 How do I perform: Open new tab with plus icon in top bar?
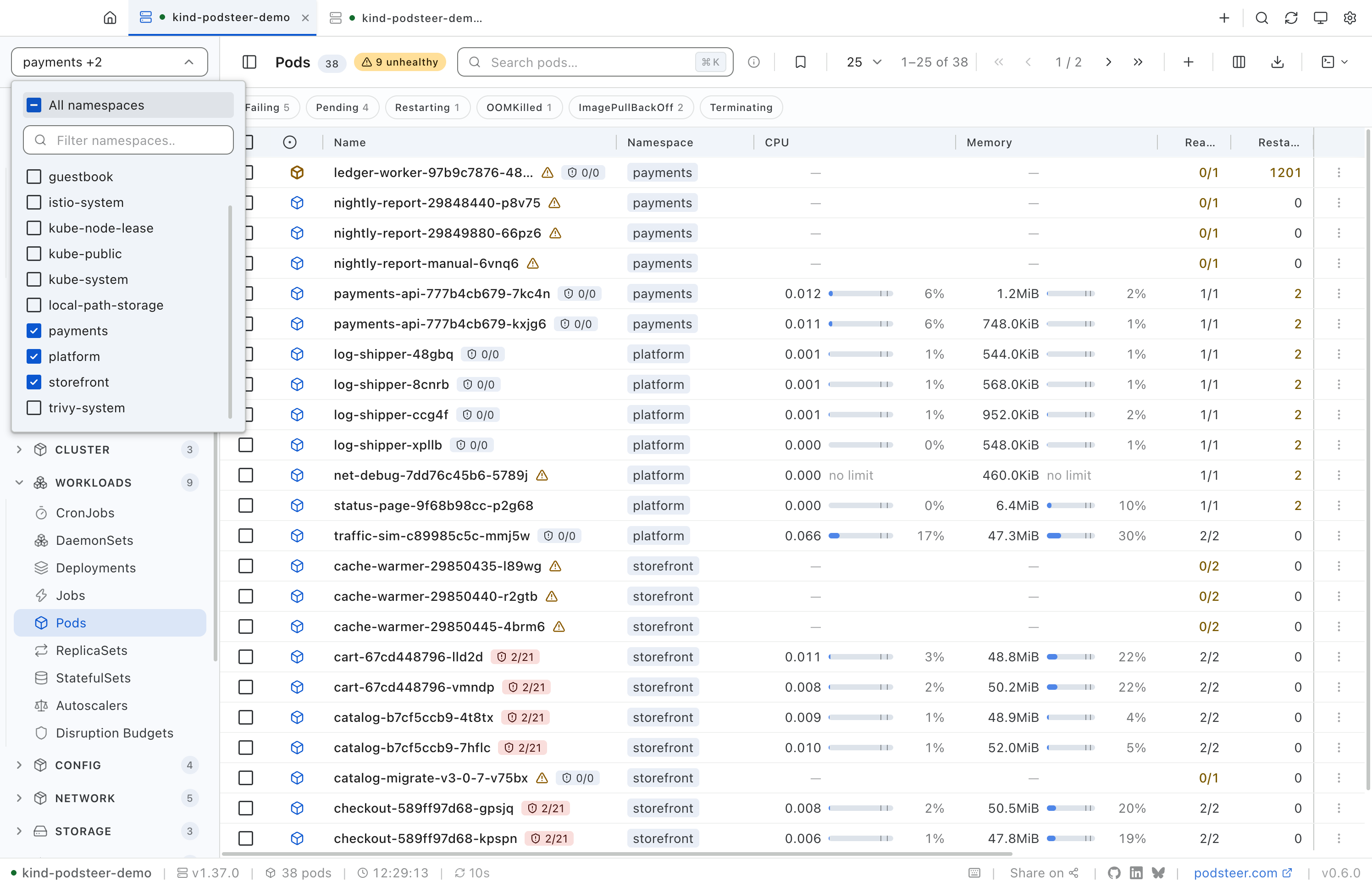[1224, 18]
